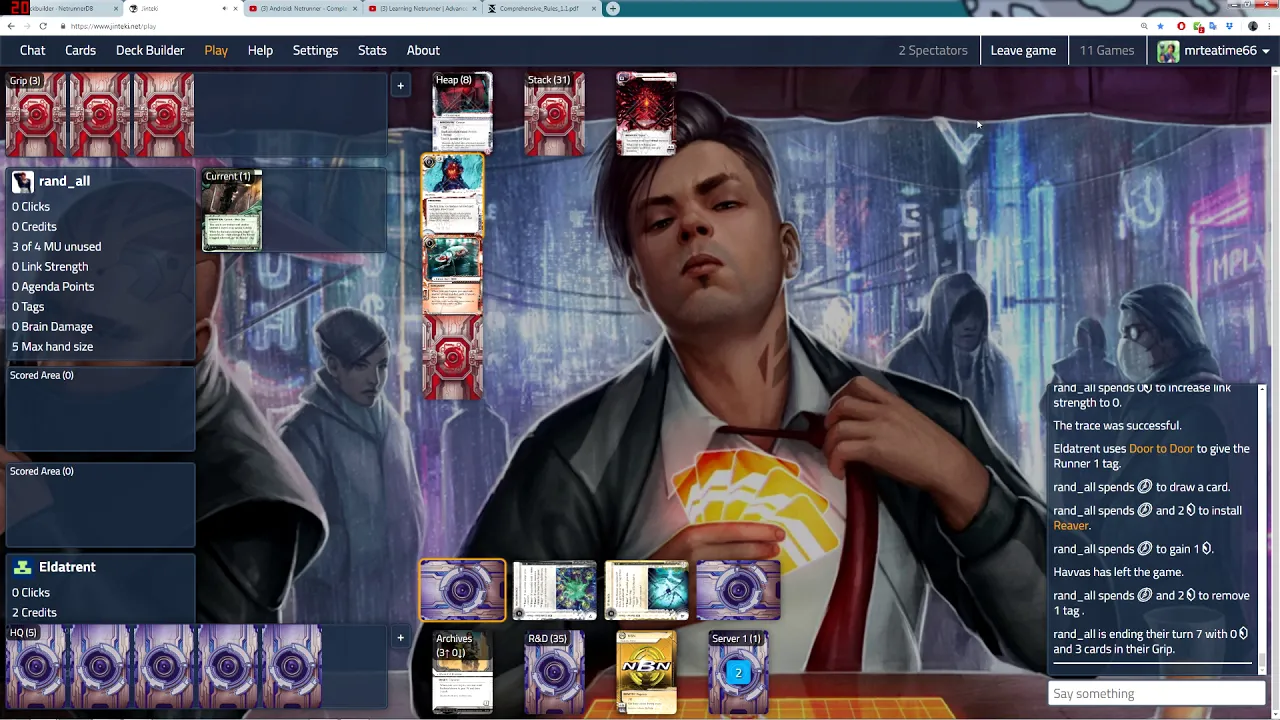Open the About page
Viewport: 1280px width, 720px height.
[x=423, y=50]
